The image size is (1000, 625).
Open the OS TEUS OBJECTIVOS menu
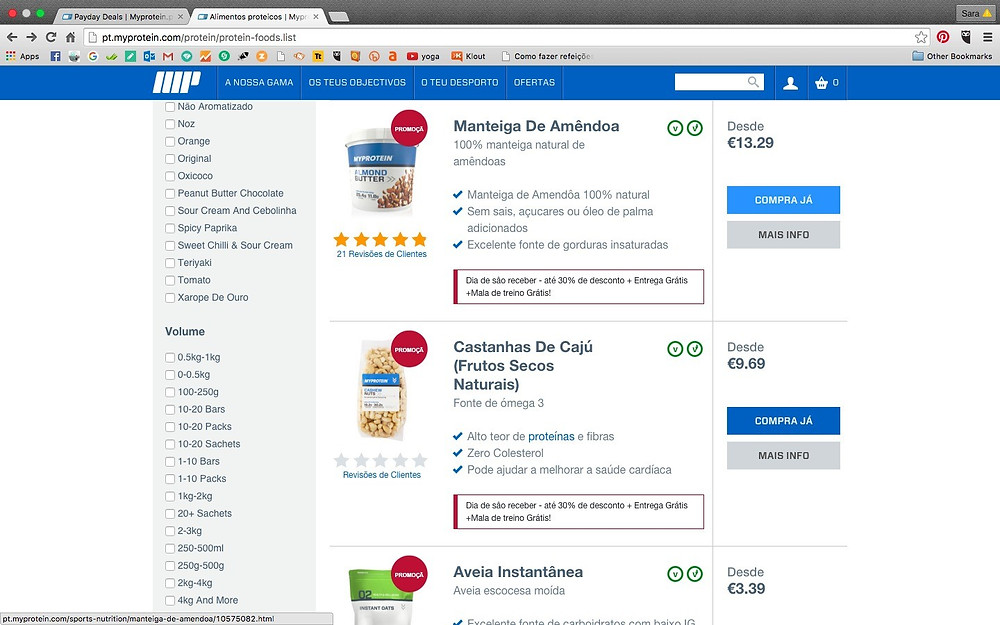click(357, 82)
